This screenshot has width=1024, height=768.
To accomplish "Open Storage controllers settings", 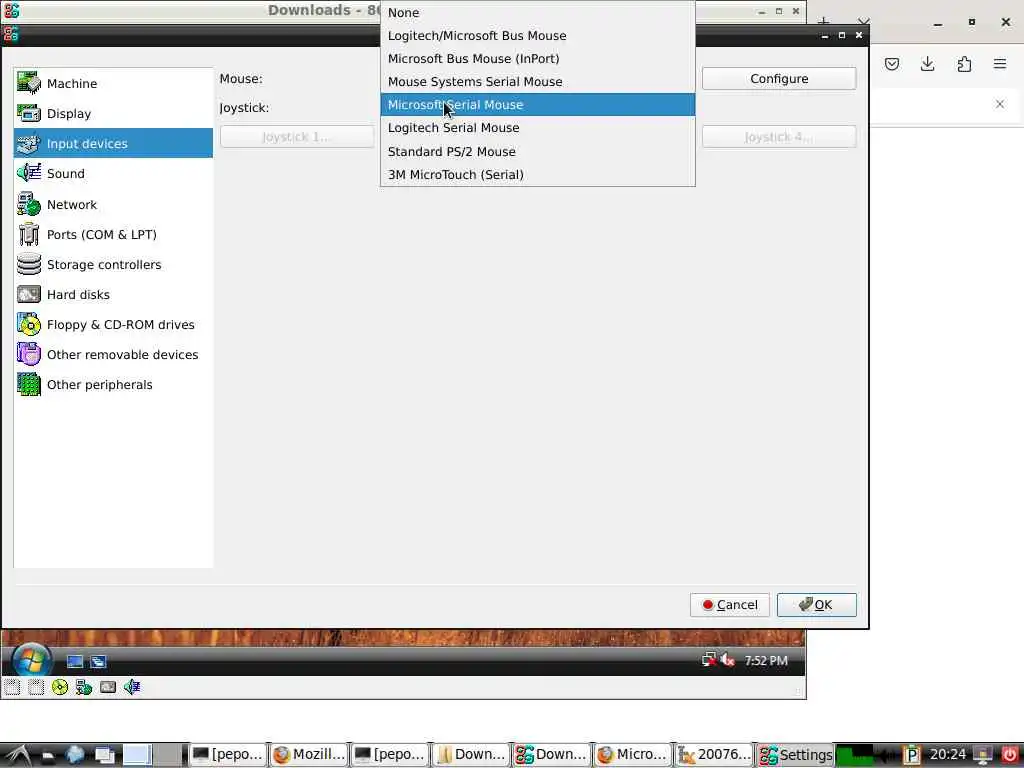I will click(113, 264).
